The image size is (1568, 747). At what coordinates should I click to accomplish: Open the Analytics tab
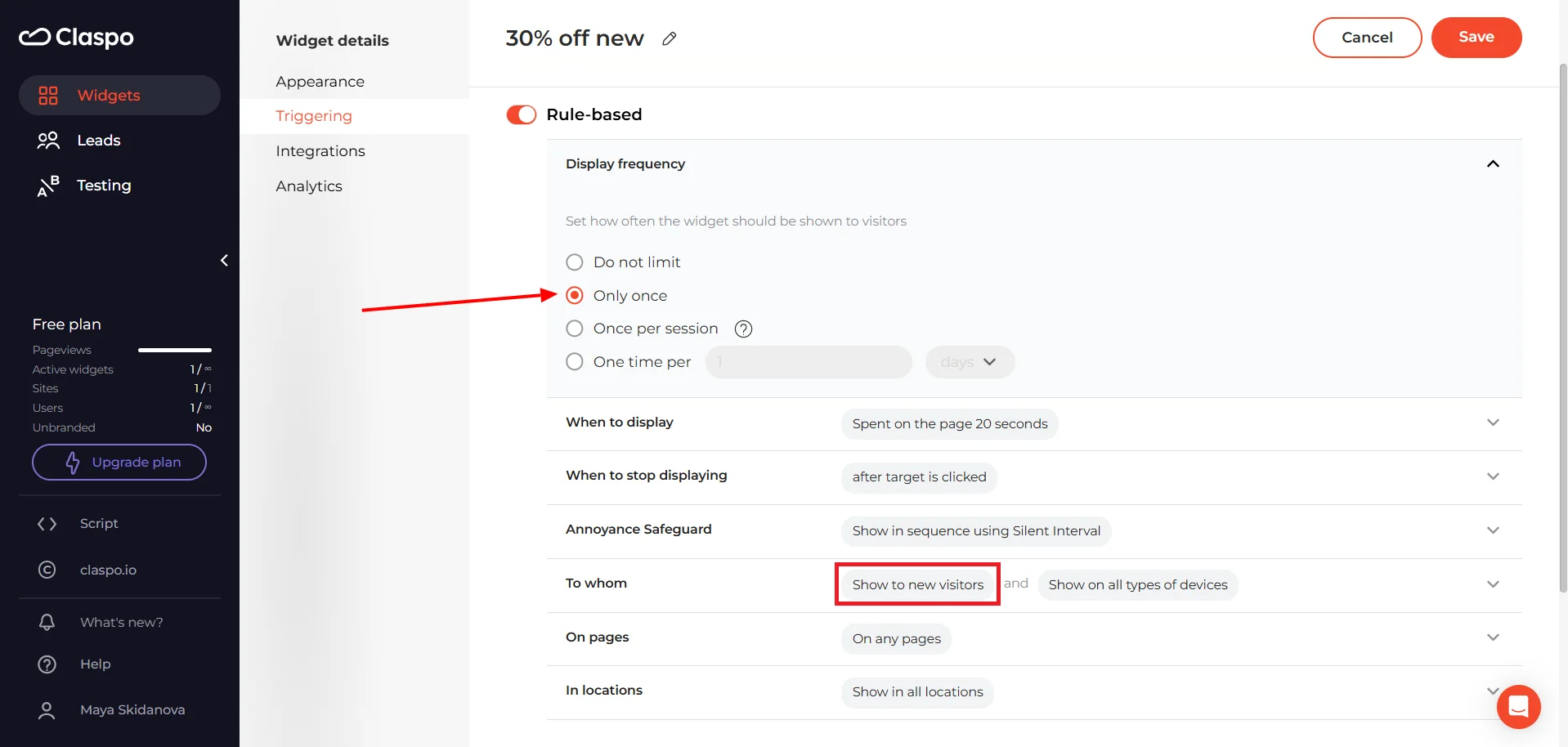tap(309, 186)
